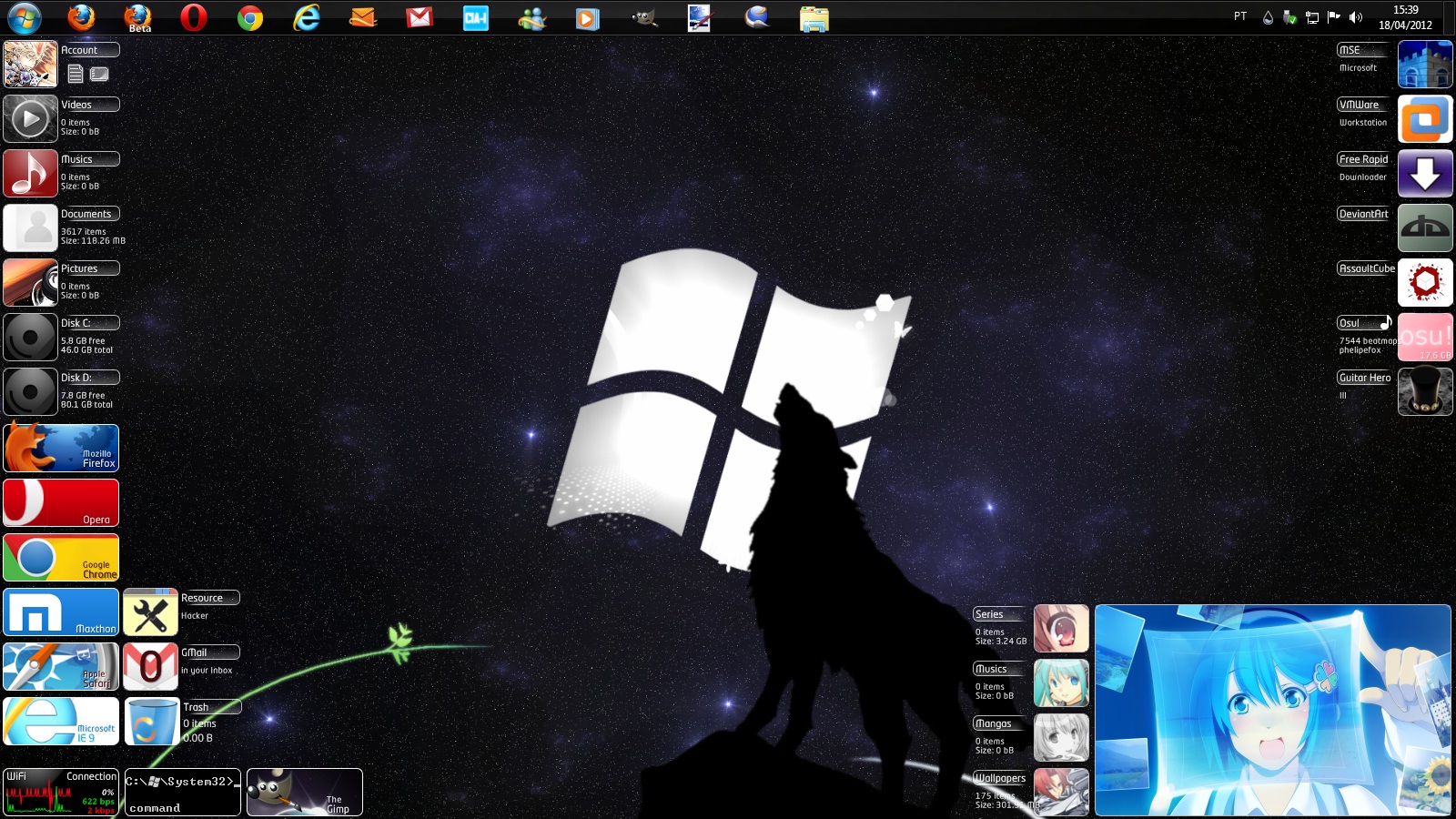The height and width of the screenshot is (819, 1456).
Task: Click the network tray icon
Action: (x=1312, y=17)
